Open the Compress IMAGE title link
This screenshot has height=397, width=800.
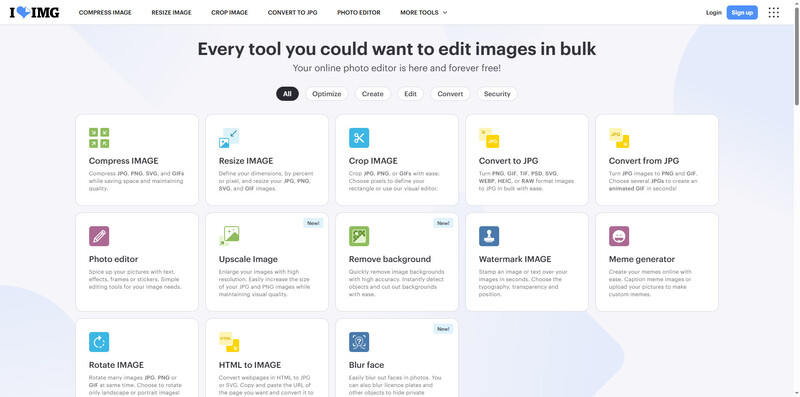click(x=123, y=161)
